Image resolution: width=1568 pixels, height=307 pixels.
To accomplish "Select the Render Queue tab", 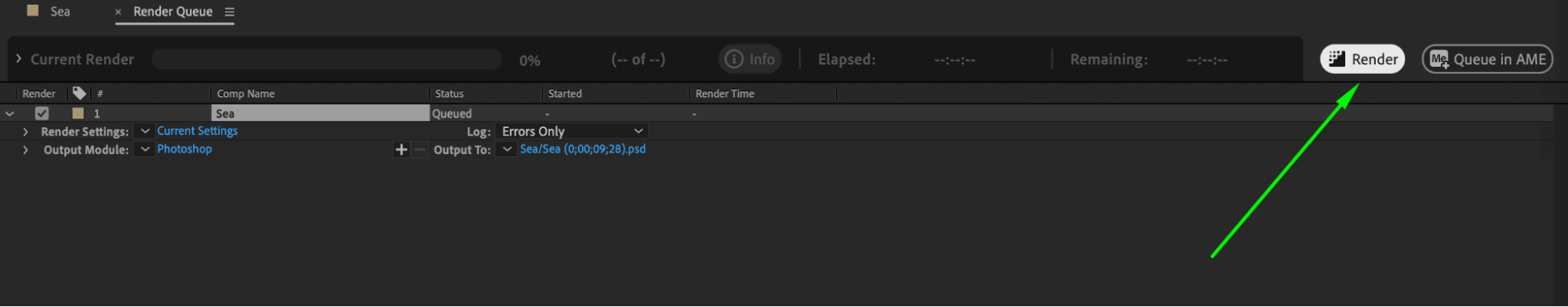I will 173,11.
